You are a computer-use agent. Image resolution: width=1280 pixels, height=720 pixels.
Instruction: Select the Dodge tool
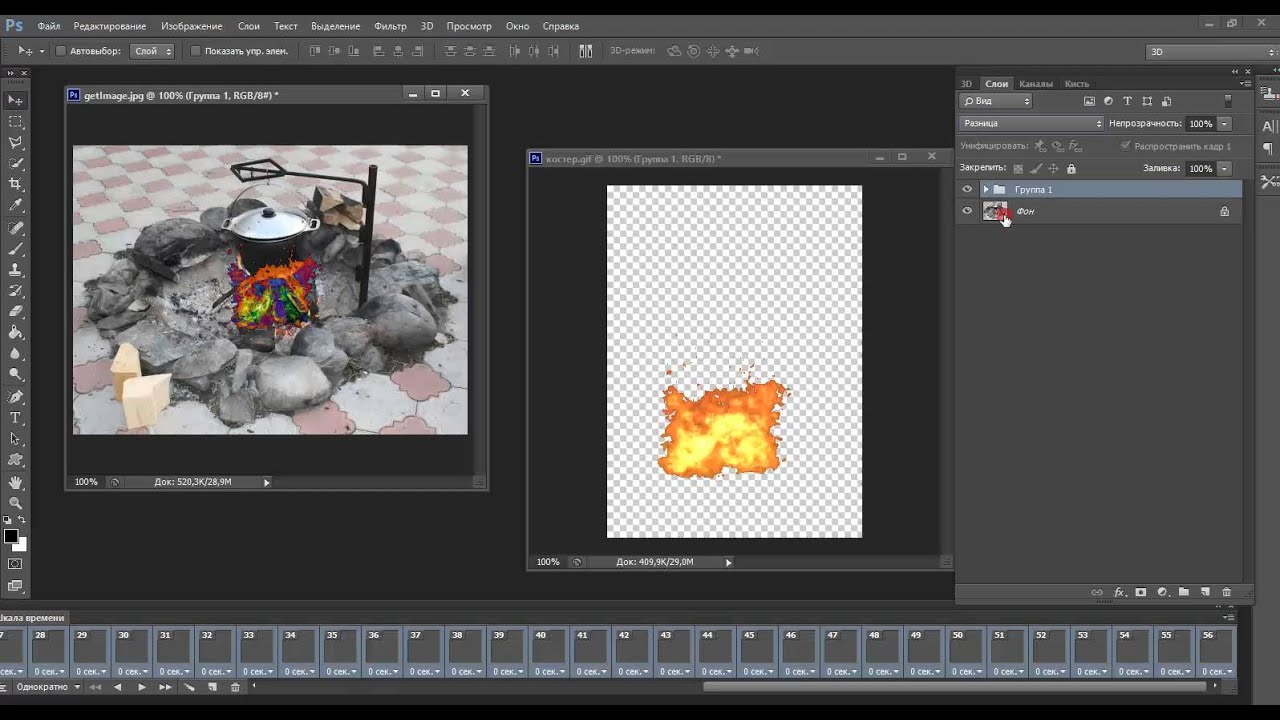tap(15, 374)
